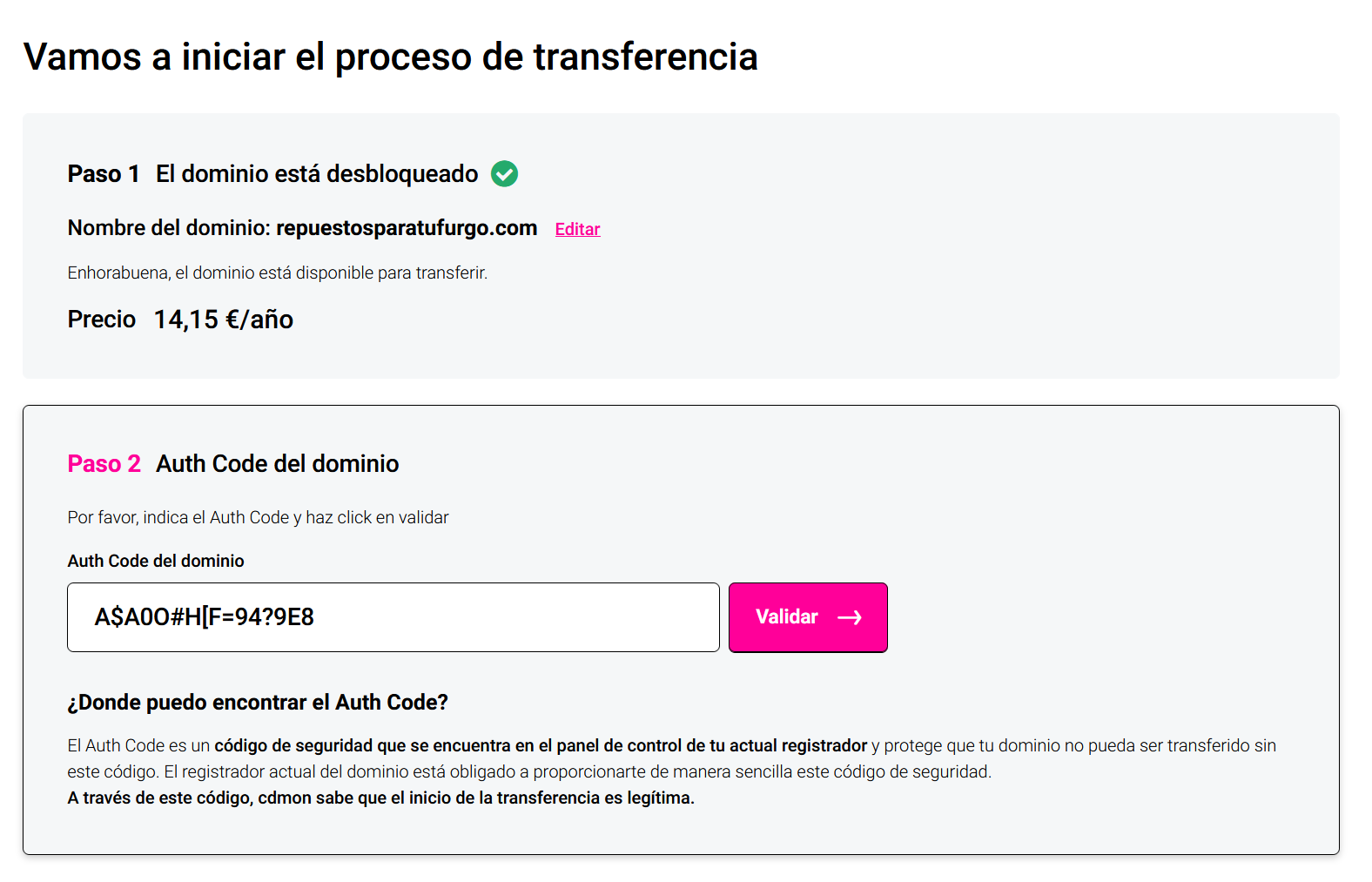Select the pink 'Paso 2' step label
The image size is (1372, 882).
(x=104, y=464)
